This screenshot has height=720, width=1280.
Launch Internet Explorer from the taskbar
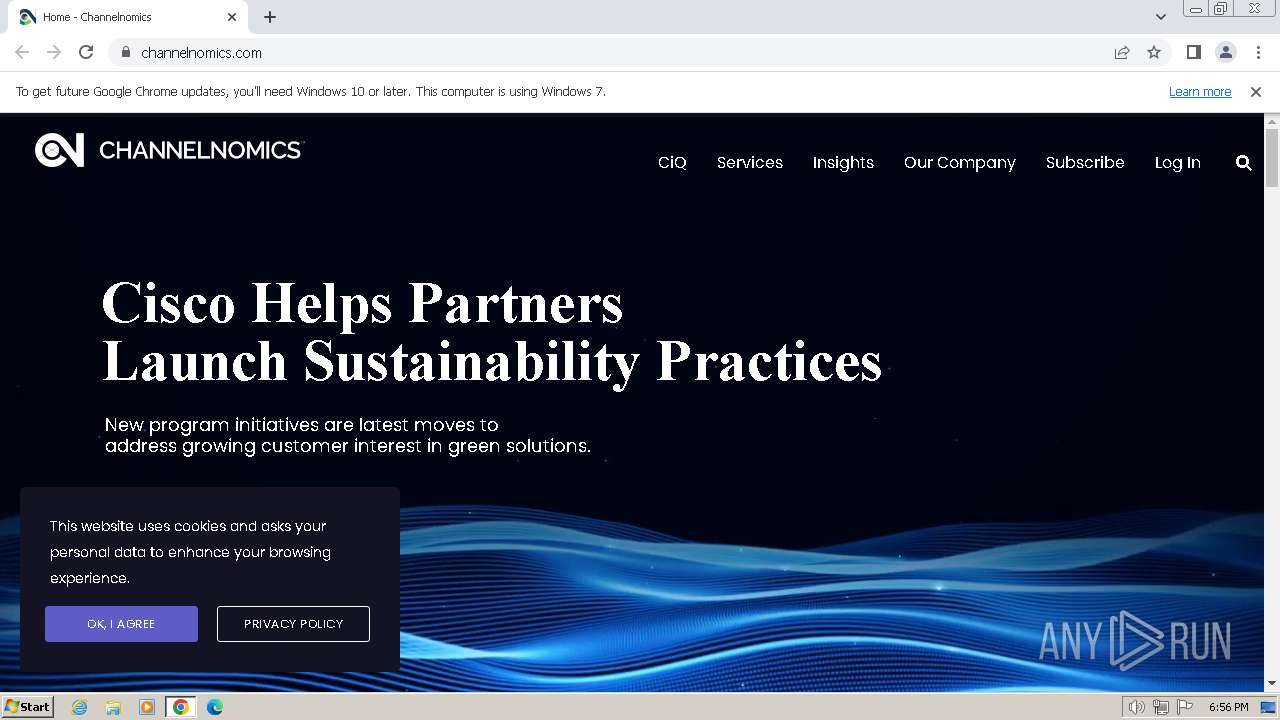tap(80, 707)
